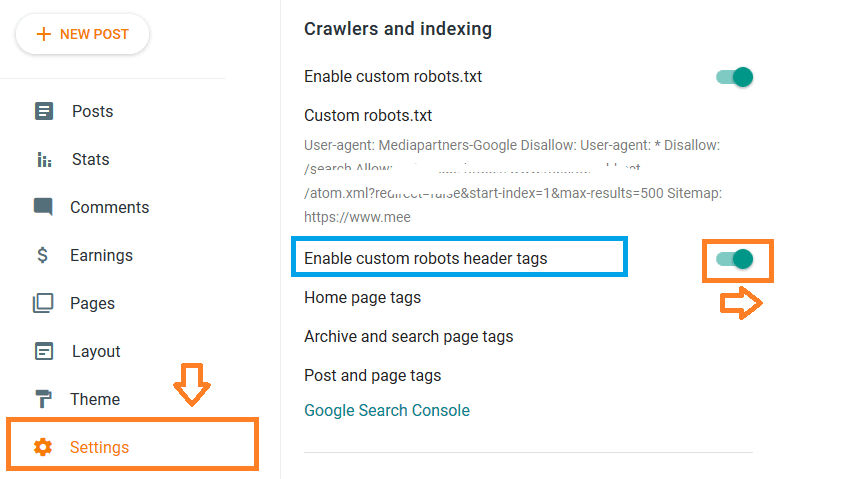Click the plus icon on New Post
843x479 pixels.
[44, 34]
